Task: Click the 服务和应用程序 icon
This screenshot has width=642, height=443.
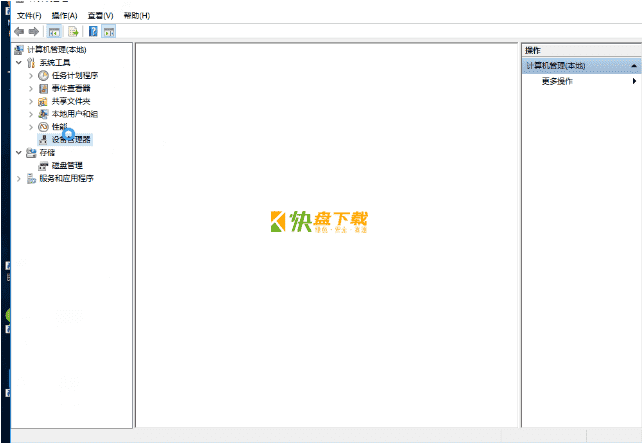Action: [x=31, y=179]
